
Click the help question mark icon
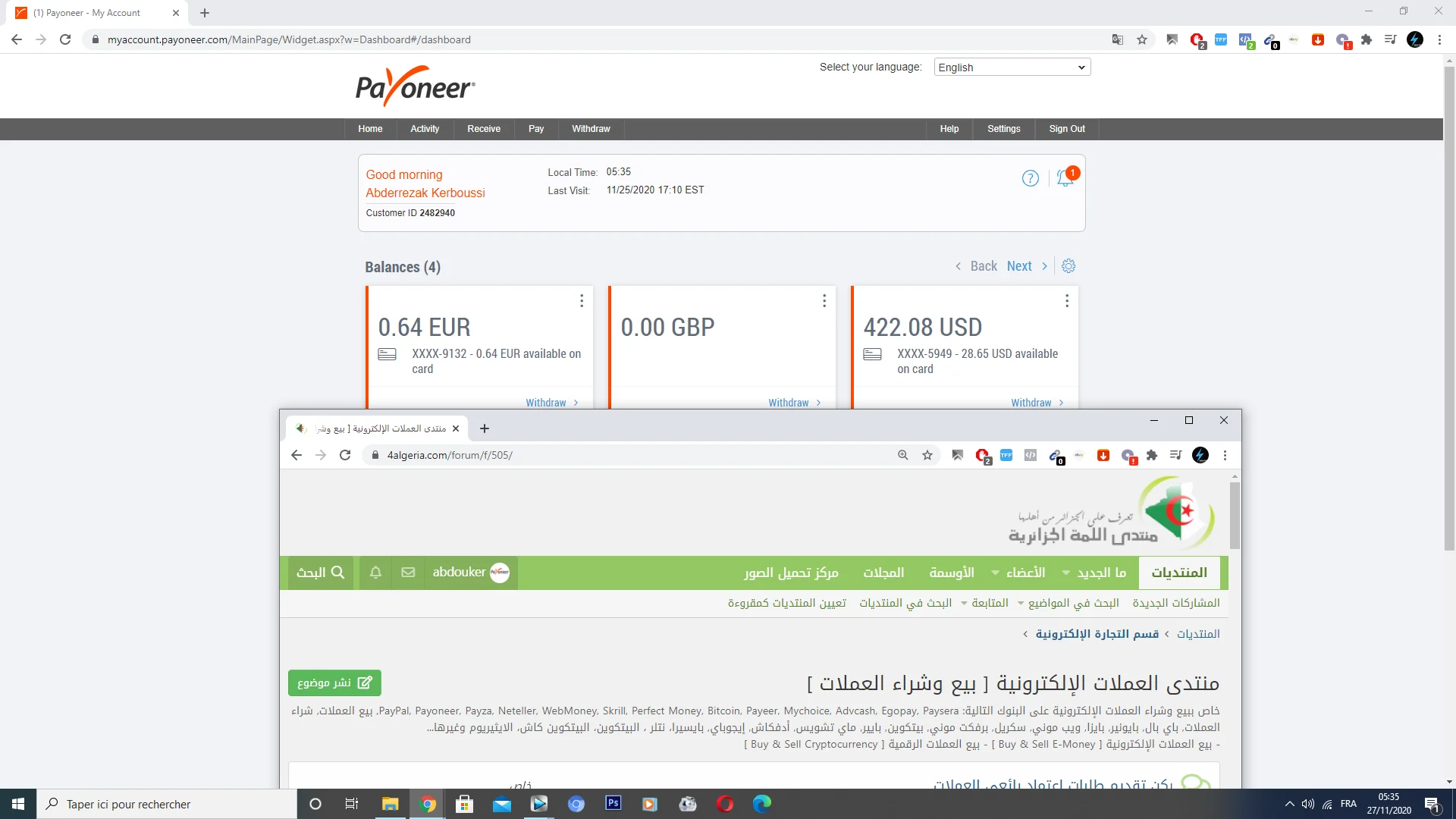pos(1030,178)
